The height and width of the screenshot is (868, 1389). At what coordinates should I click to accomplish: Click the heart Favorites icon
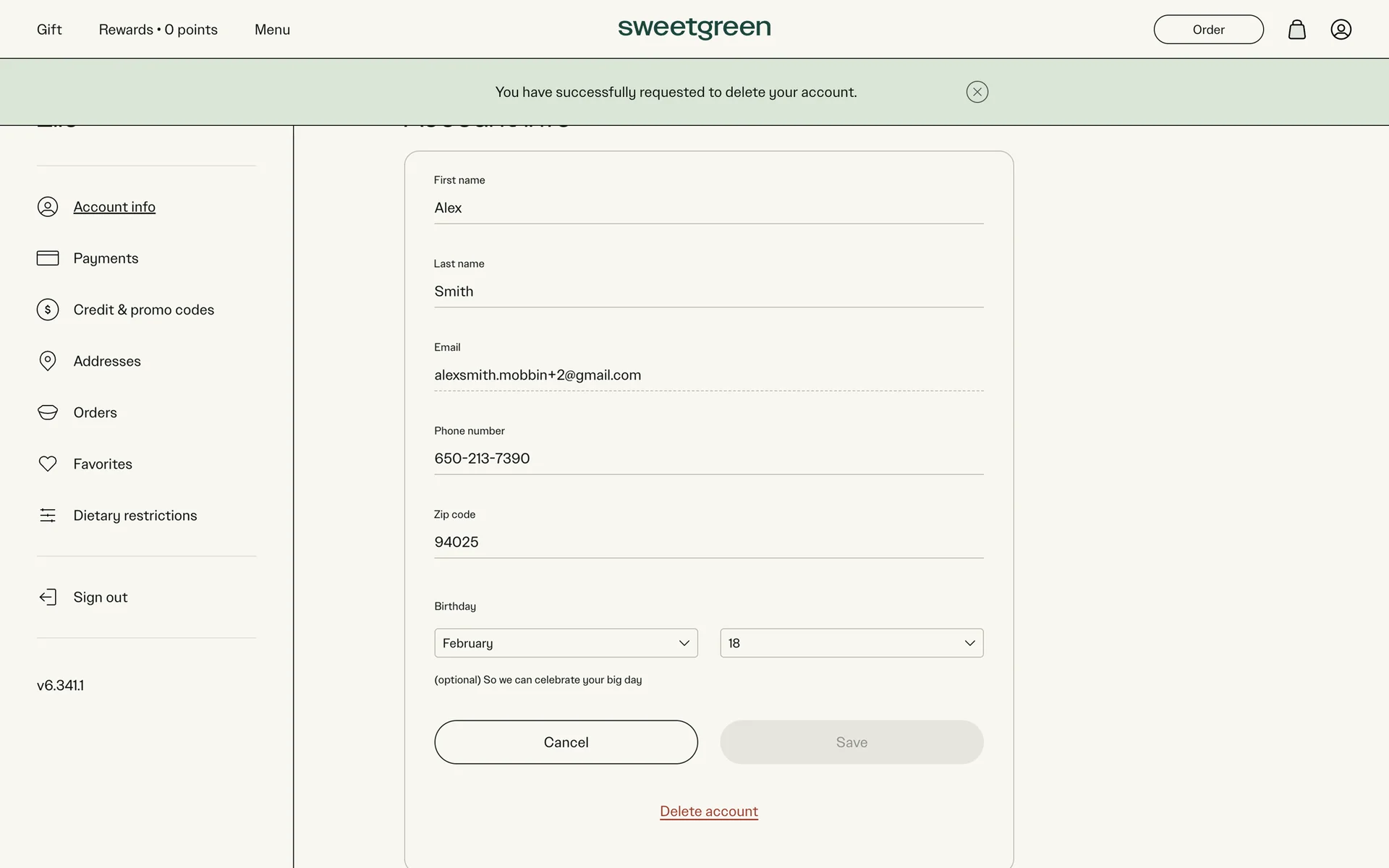coord(48,464)
